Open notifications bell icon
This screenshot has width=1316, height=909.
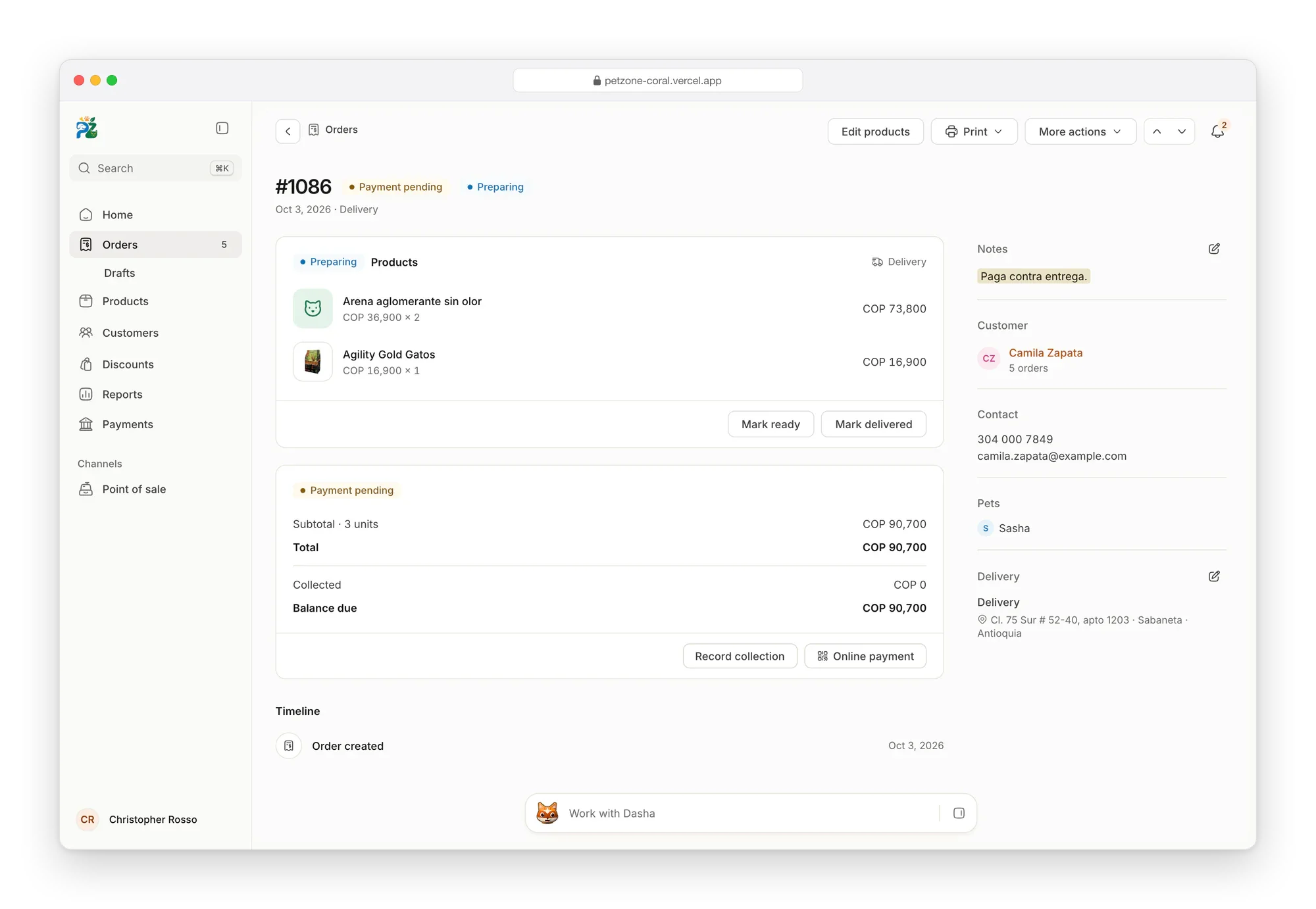pyautogui.click(x=1218, y=131)
